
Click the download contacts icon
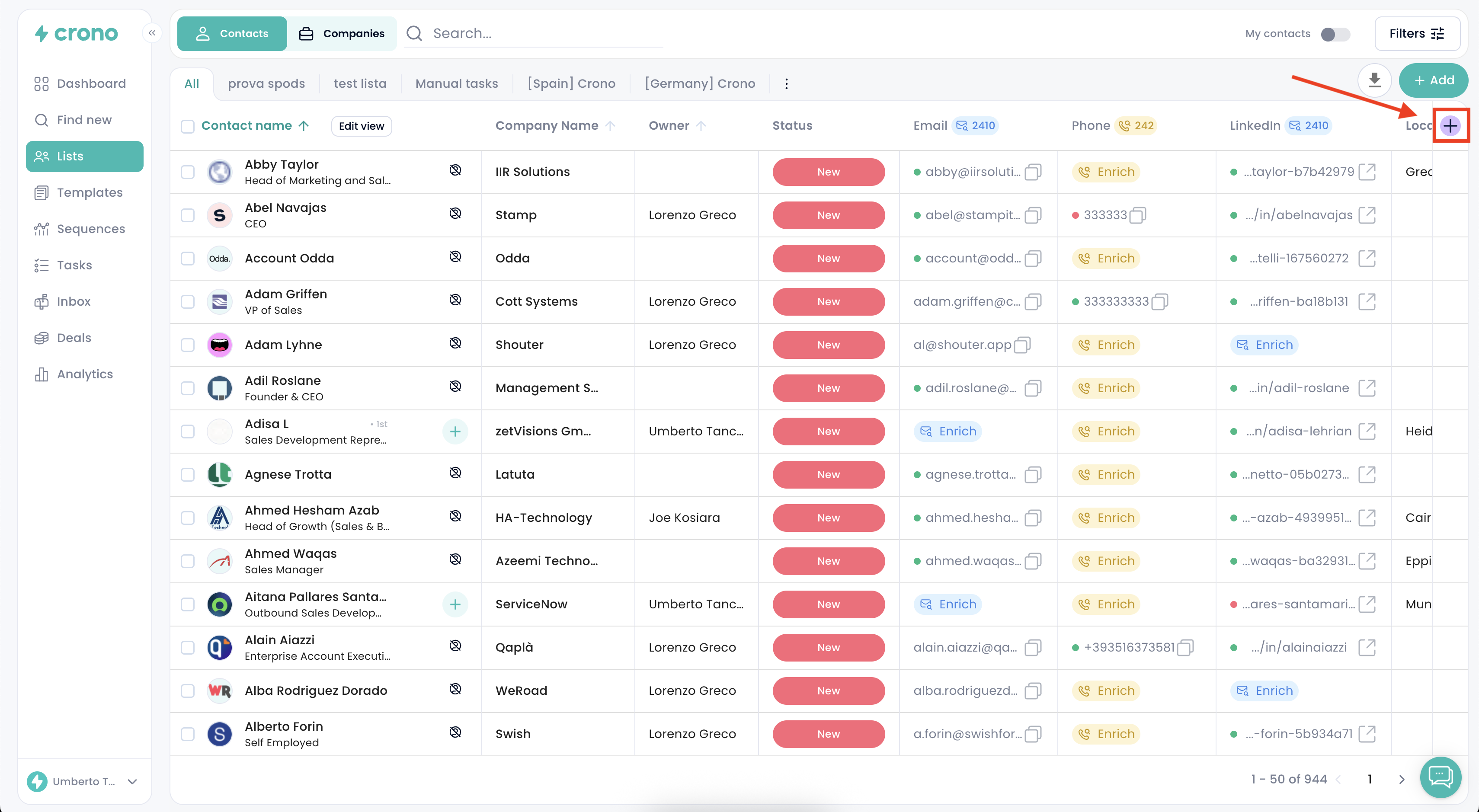click(x=1374, y=80)
